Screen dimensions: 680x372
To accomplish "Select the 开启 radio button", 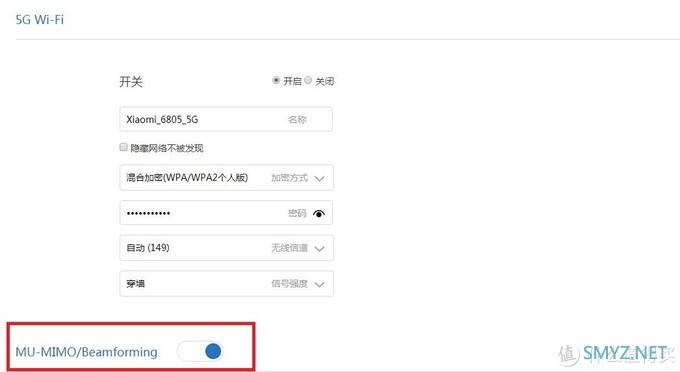I will click(x=276, y=80).
